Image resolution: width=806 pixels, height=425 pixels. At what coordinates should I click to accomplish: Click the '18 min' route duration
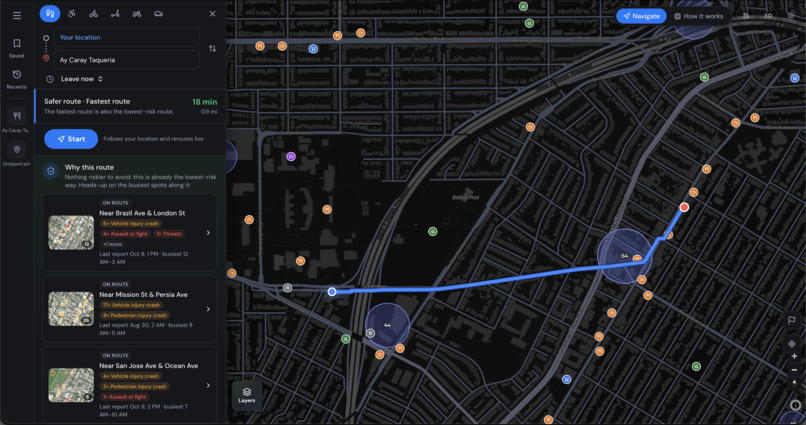coord(205,102)
